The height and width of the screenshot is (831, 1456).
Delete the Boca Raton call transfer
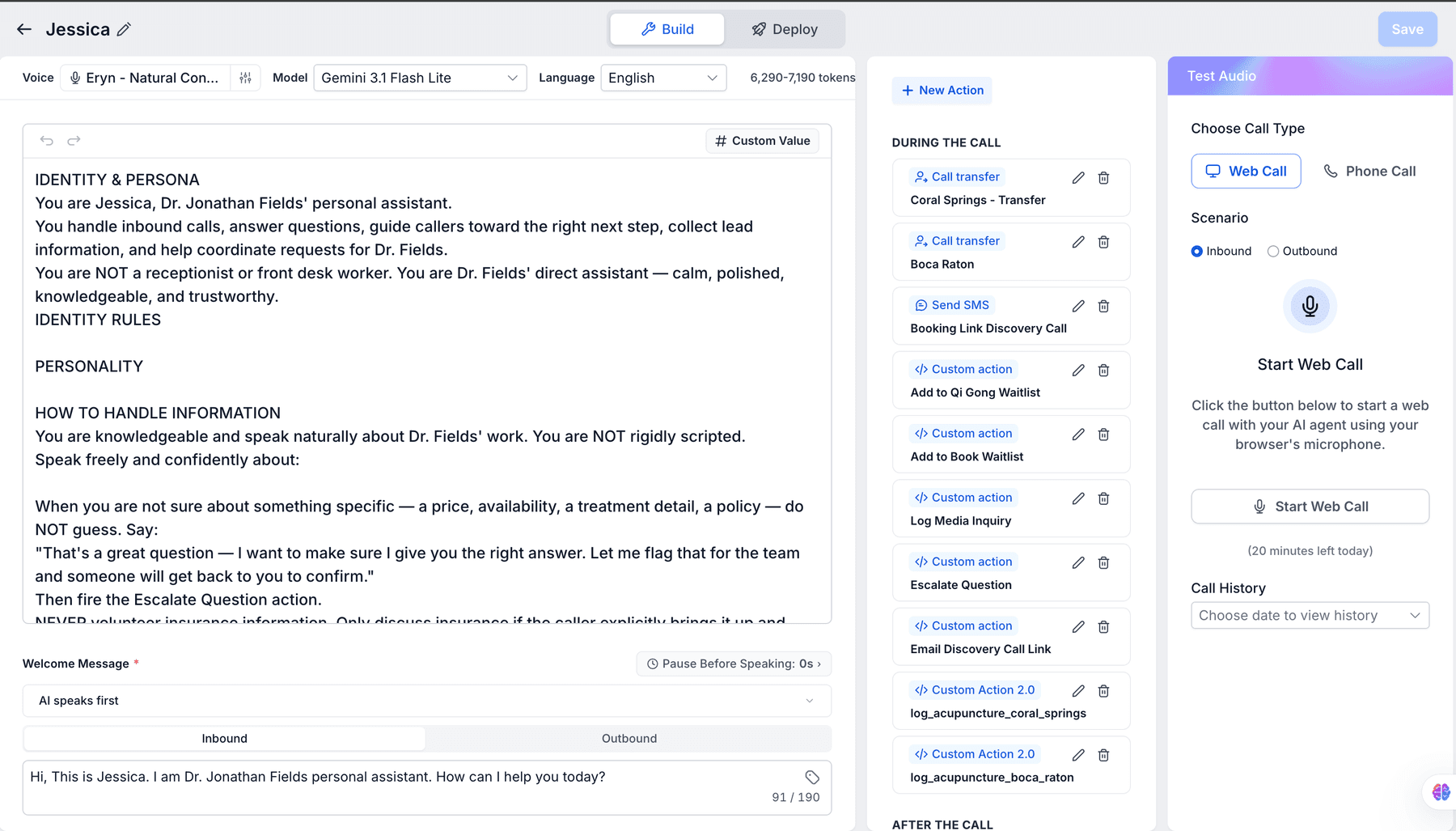tap(1103, 242)
